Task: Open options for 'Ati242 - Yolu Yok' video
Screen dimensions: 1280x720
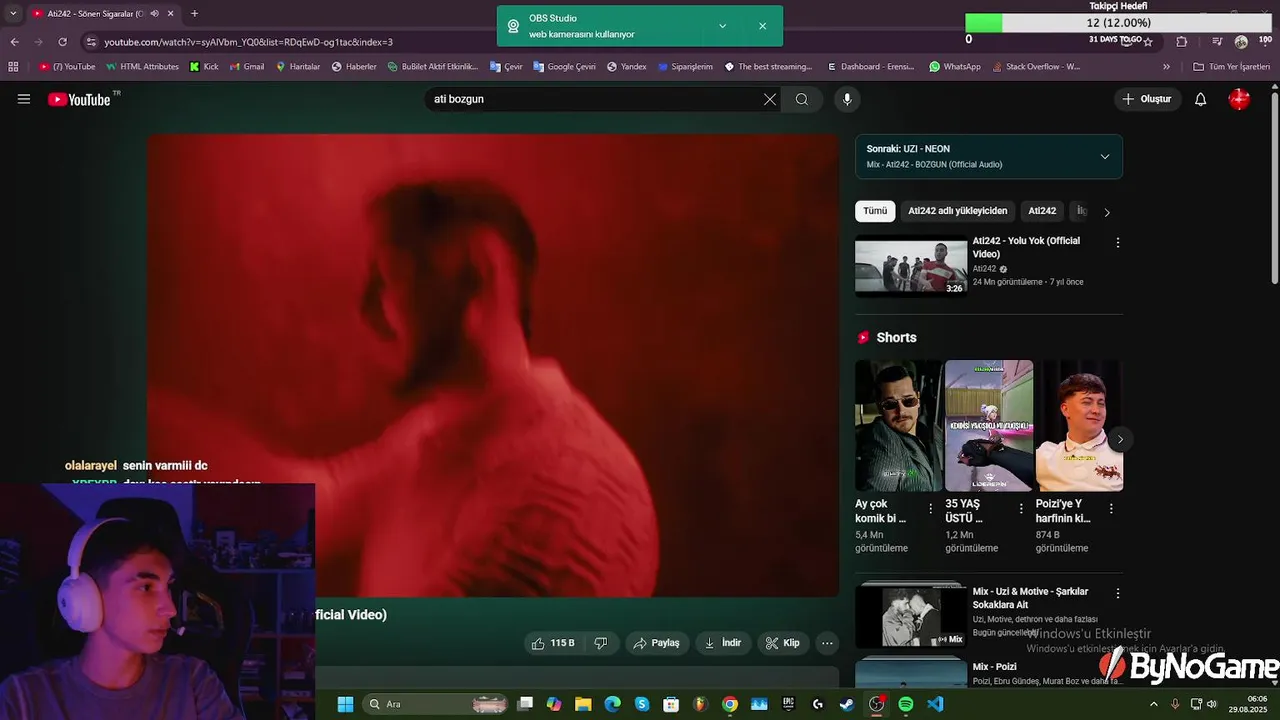Action: pyautogui.click(x=1118, y=242)
